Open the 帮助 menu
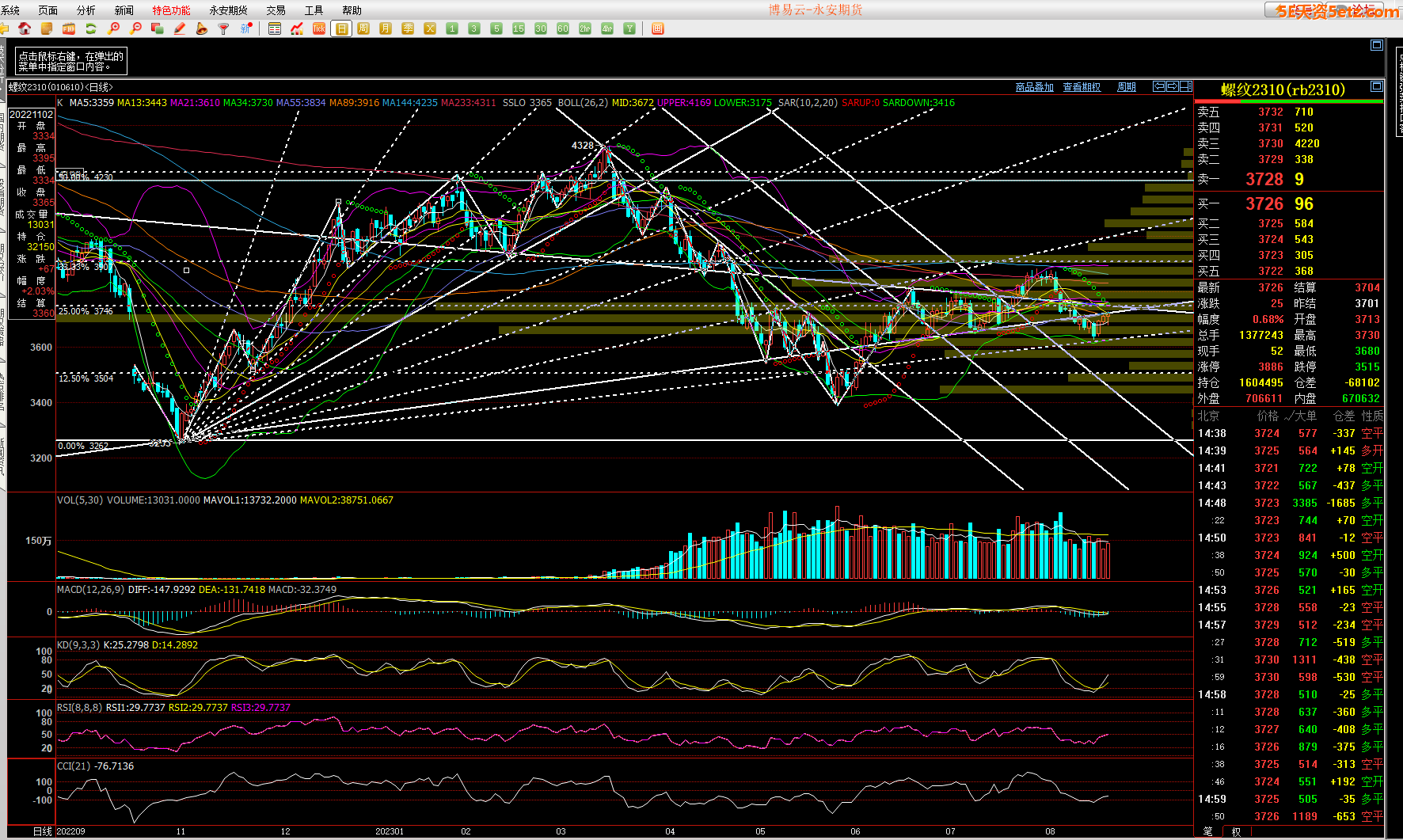This screenshot has width=1403, height=840. [352, 10]
